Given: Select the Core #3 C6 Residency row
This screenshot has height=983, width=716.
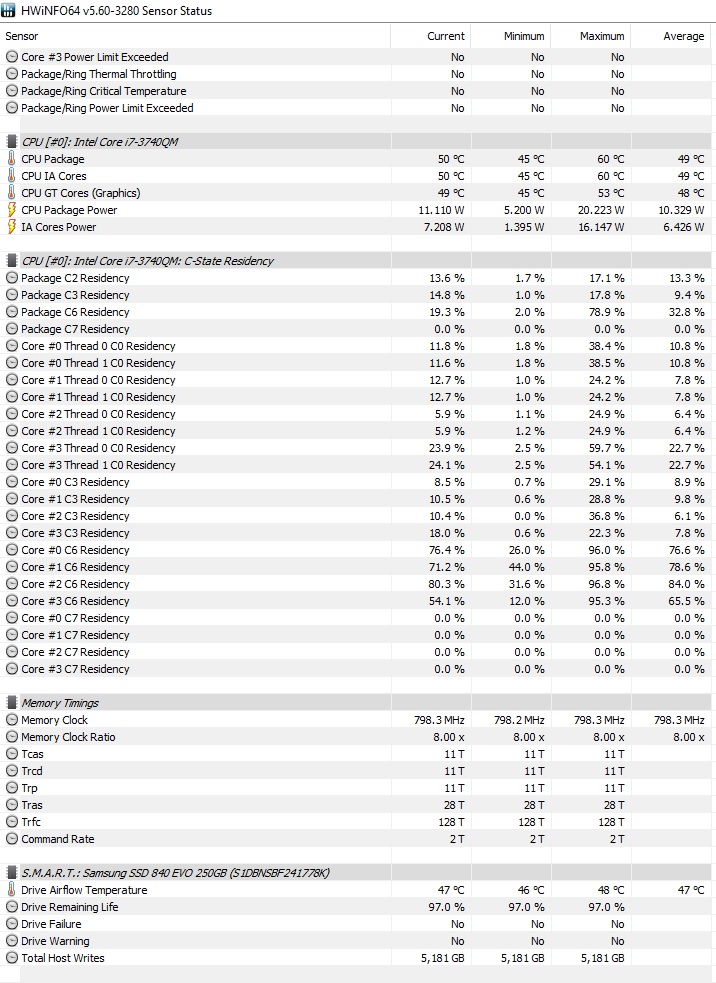Looking at the screenshot, I should coord(356,601).
